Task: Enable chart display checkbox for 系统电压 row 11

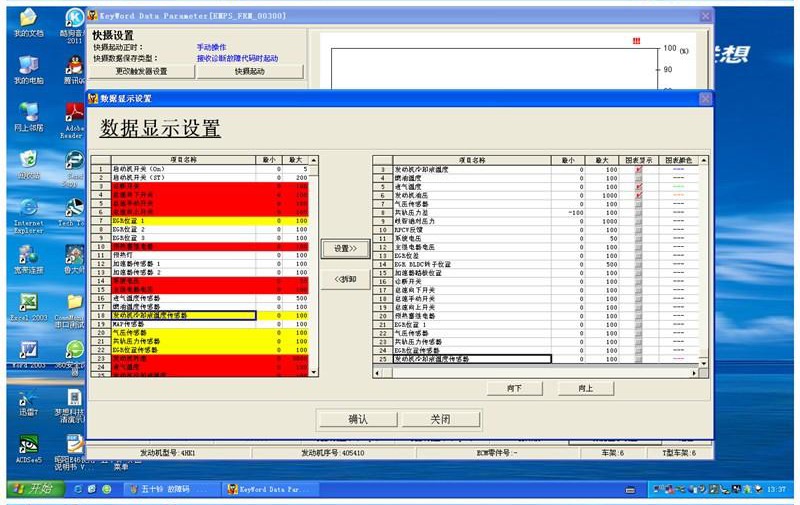Action: (x=638, y=238)
